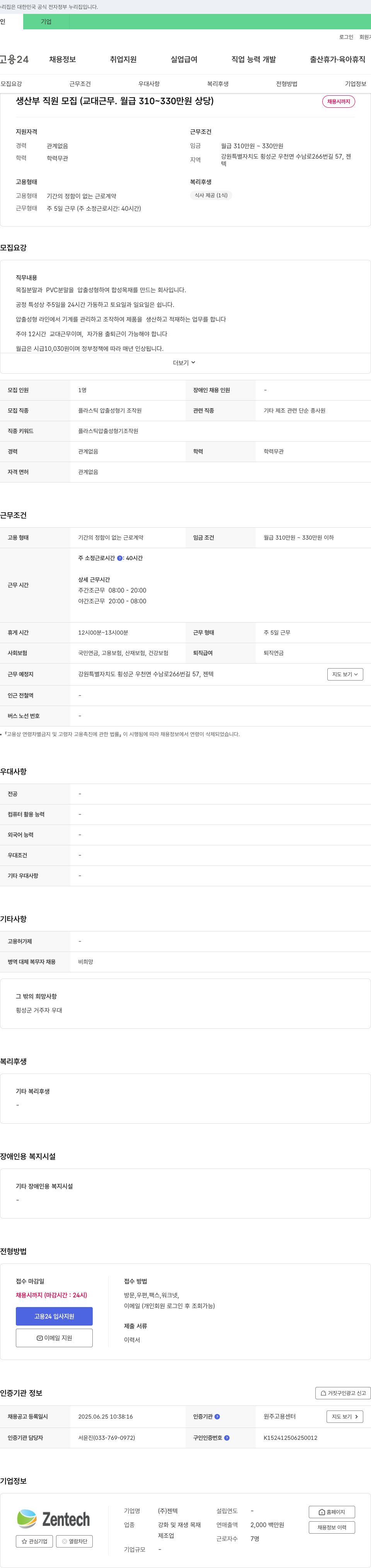Open the 취업지원 main menu
This screenshot has width=371, height=1568.
(x=123, y=59)
